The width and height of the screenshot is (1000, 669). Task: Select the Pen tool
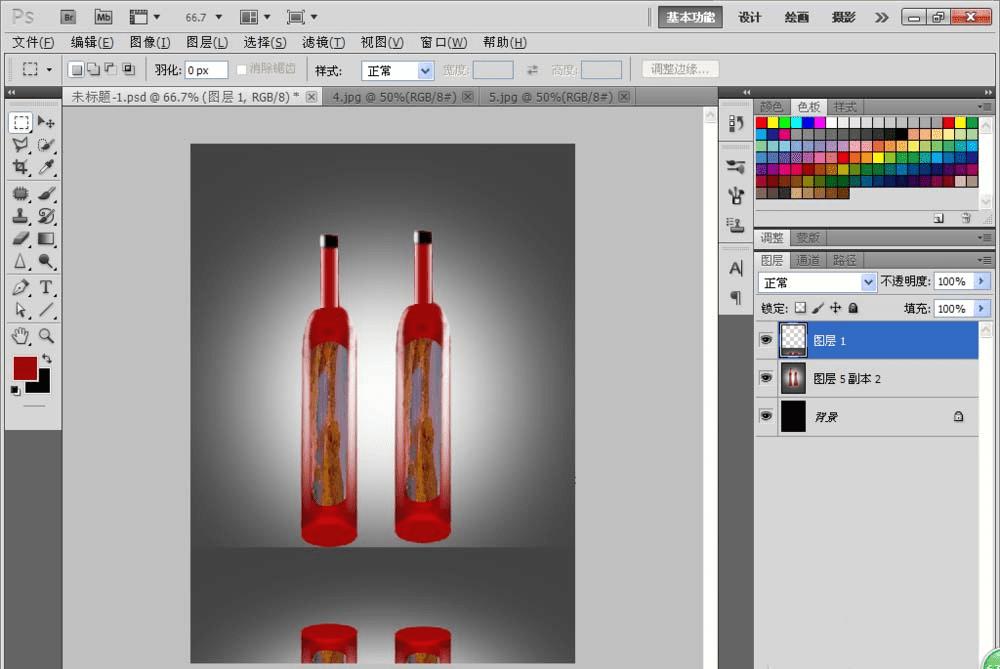click(x=20, y=287)
